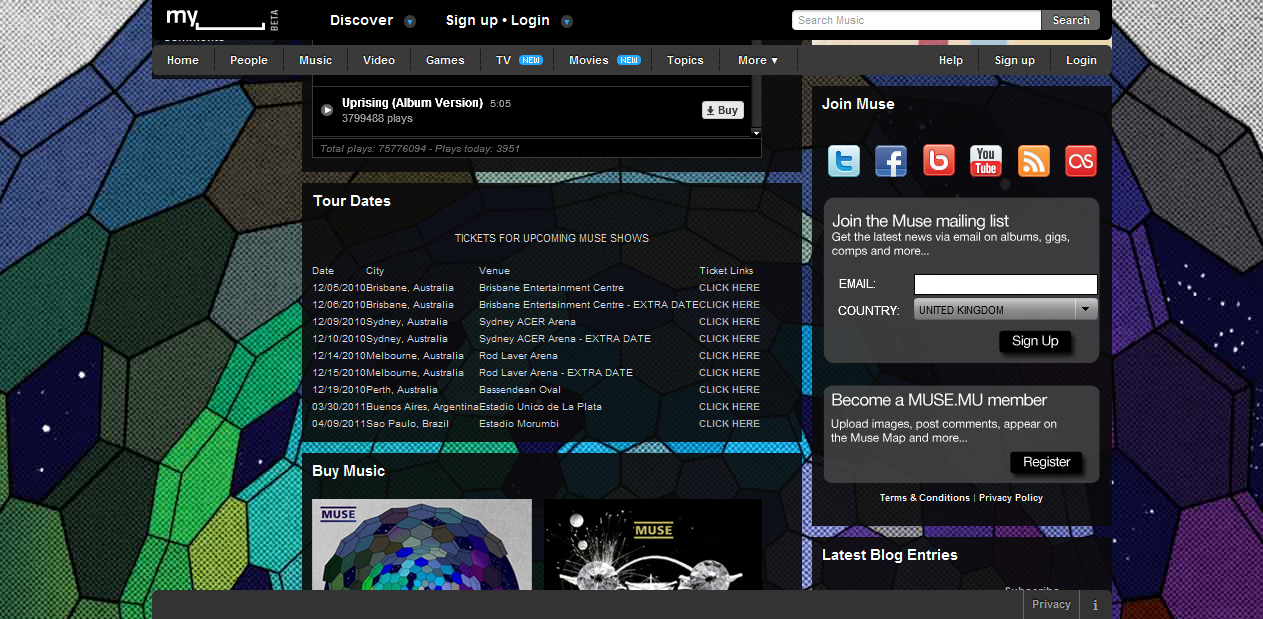This screenshot has width=1263, height=619.
Task: Focus the EMAIL input field
Action: pyautogui.click(x=1006, y=284)
